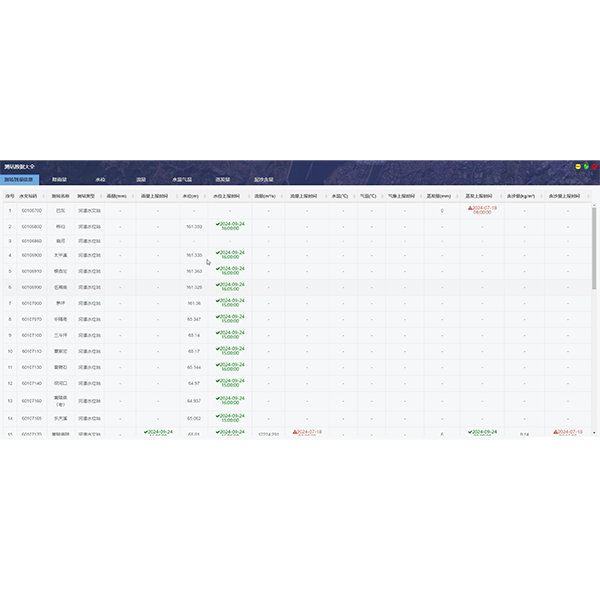
Task: Select station code 60107000 cell
Action: [32, 303]
